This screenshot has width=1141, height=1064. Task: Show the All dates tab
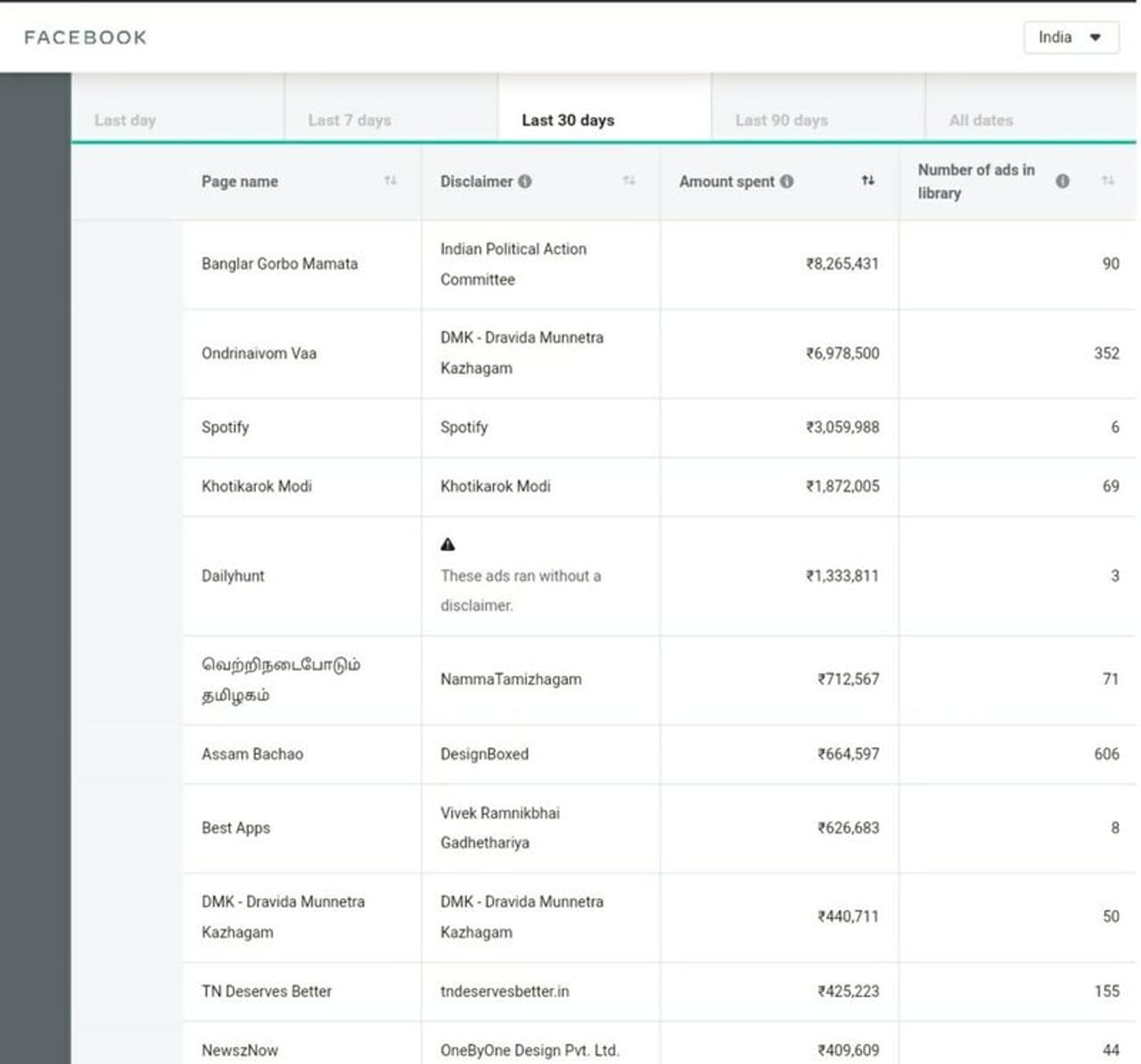(981, 120)
